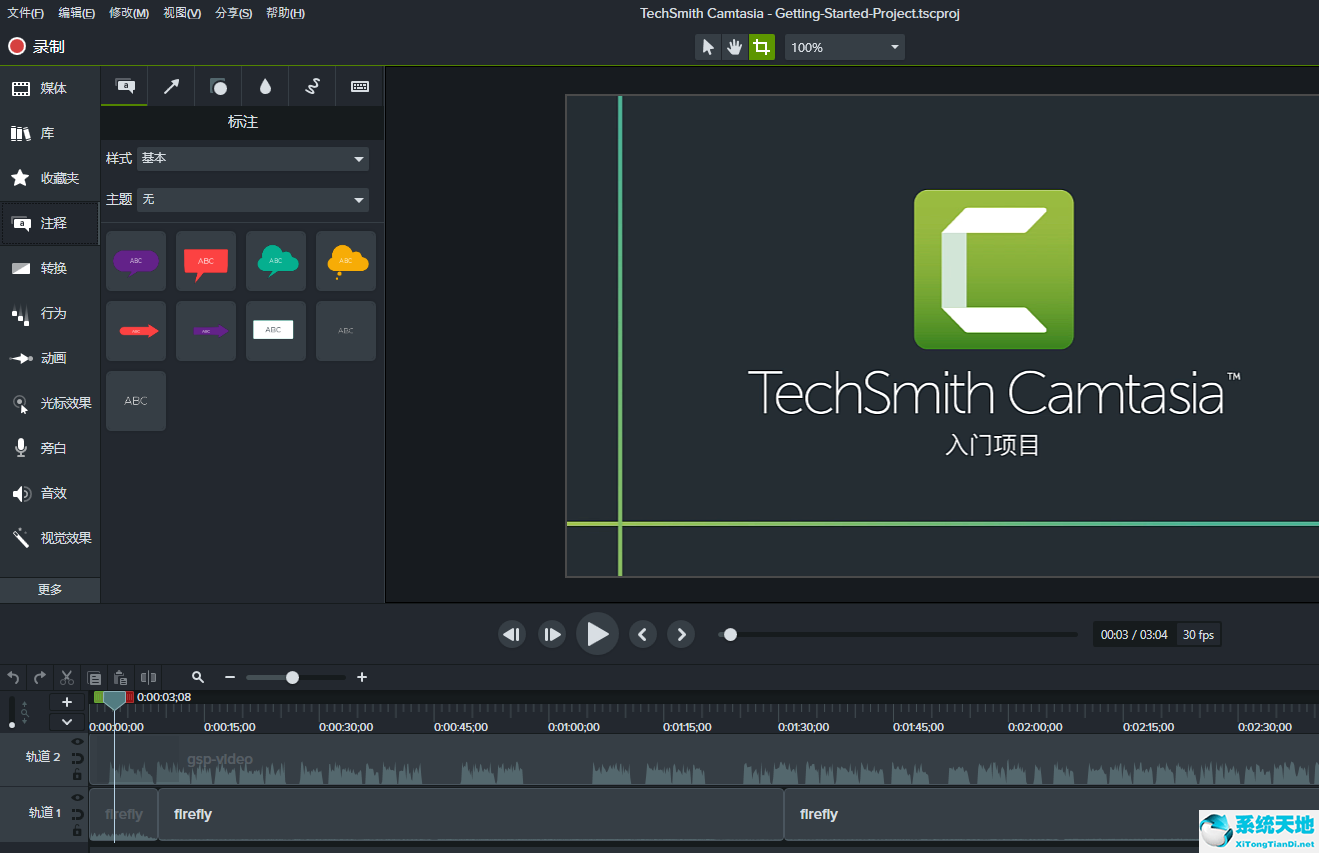Screen dimensions: 1319x853
Task: Open the 编辑(E) menu
Action: 77,13
